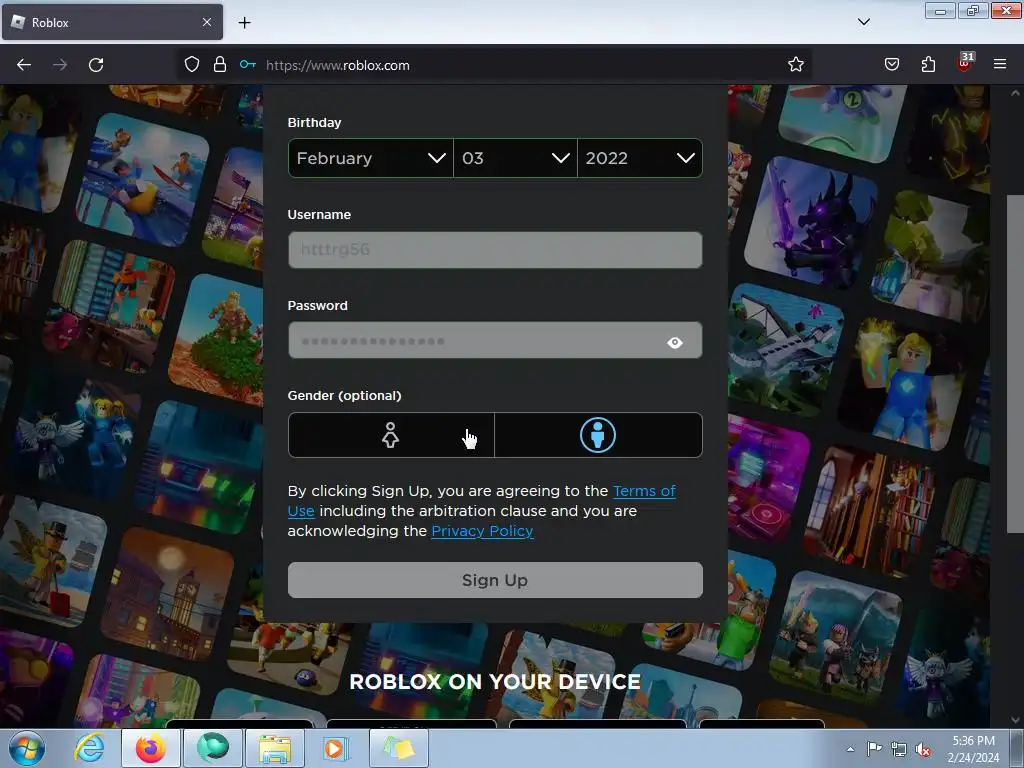1024x768 pixels.
Task: Click the ROBLOX ON YOUR DEVICE heading
Action: (x=495, y=682)
